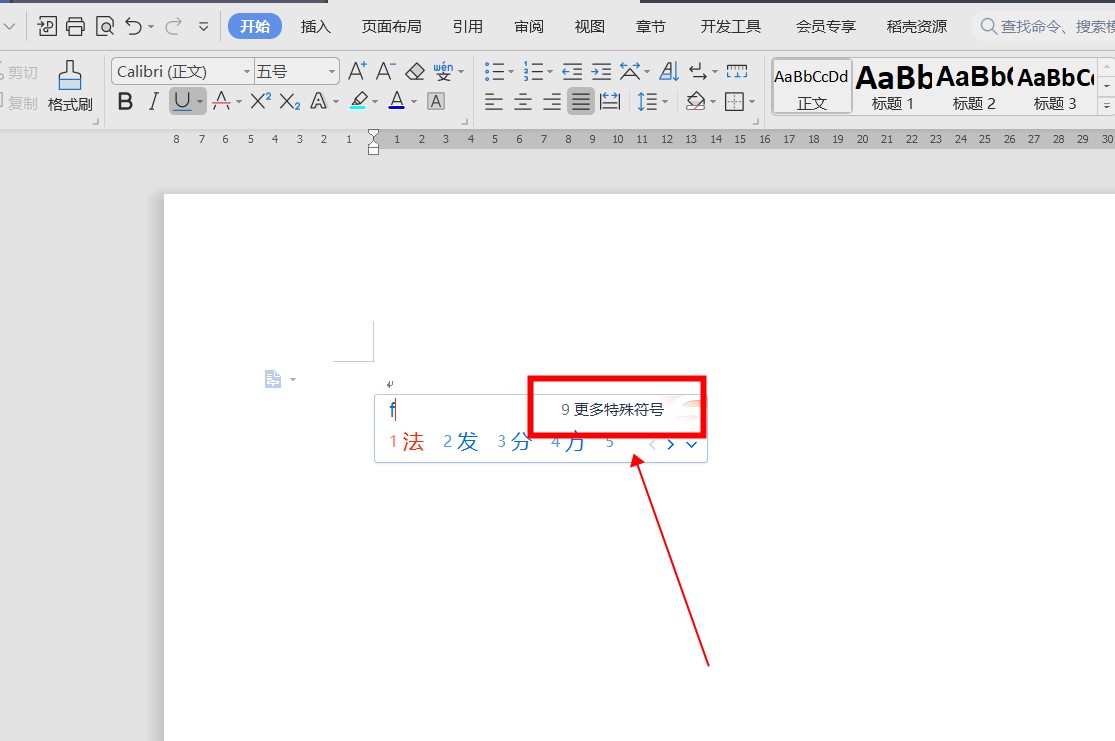Toggle bold formatting with the B button

click(x=125, y=101)
